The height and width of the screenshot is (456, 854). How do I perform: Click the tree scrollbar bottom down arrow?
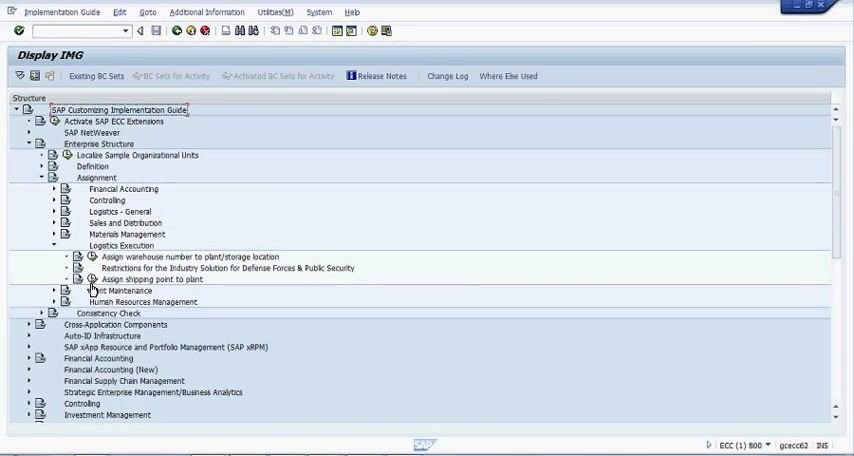(836, 417)
